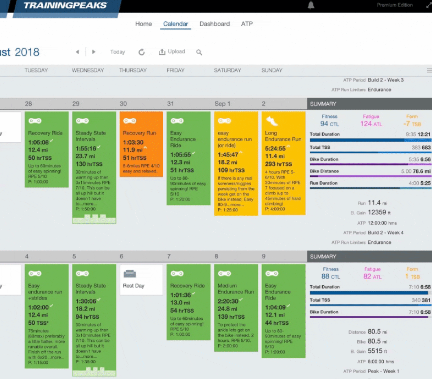Click Bike Distance bar in first summary
The height and width of the screenshot is (379, 432).
370,176
